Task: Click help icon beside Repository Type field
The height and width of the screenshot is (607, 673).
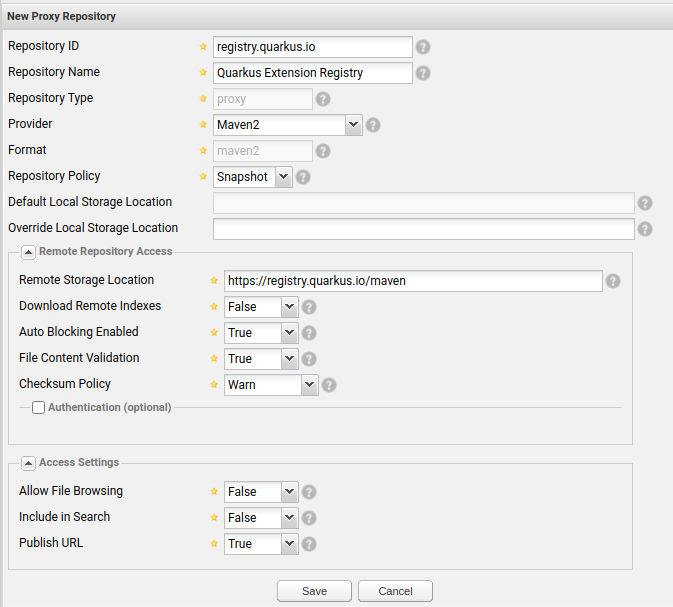Action: (323, 99)
